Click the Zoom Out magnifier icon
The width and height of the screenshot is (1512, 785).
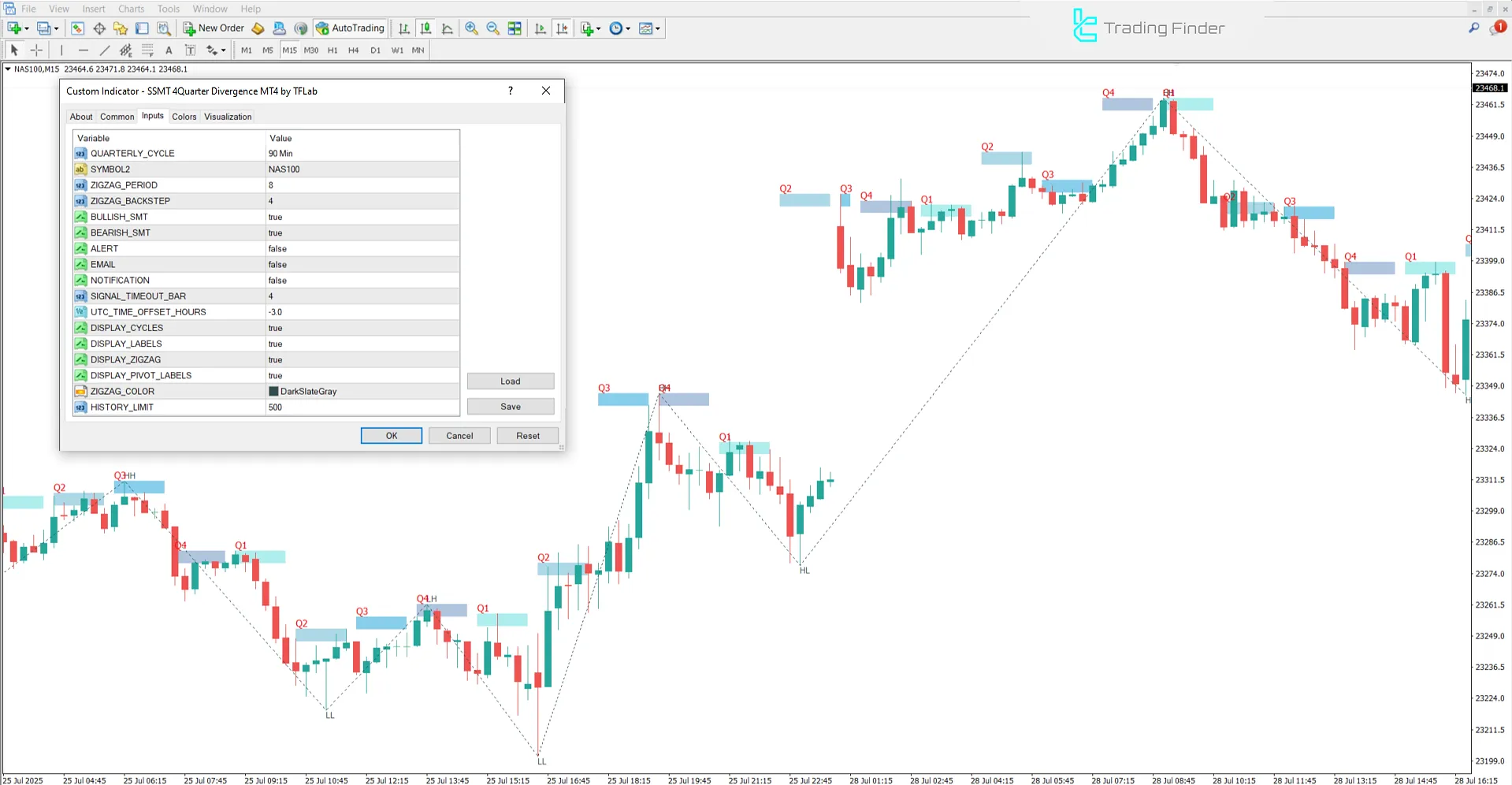click(493, 28)
